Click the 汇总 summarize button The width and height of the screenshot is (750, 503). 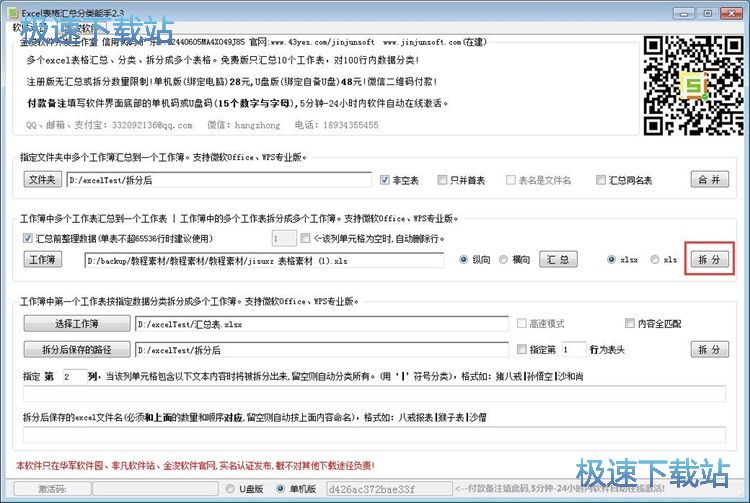[x=558, y=259]
